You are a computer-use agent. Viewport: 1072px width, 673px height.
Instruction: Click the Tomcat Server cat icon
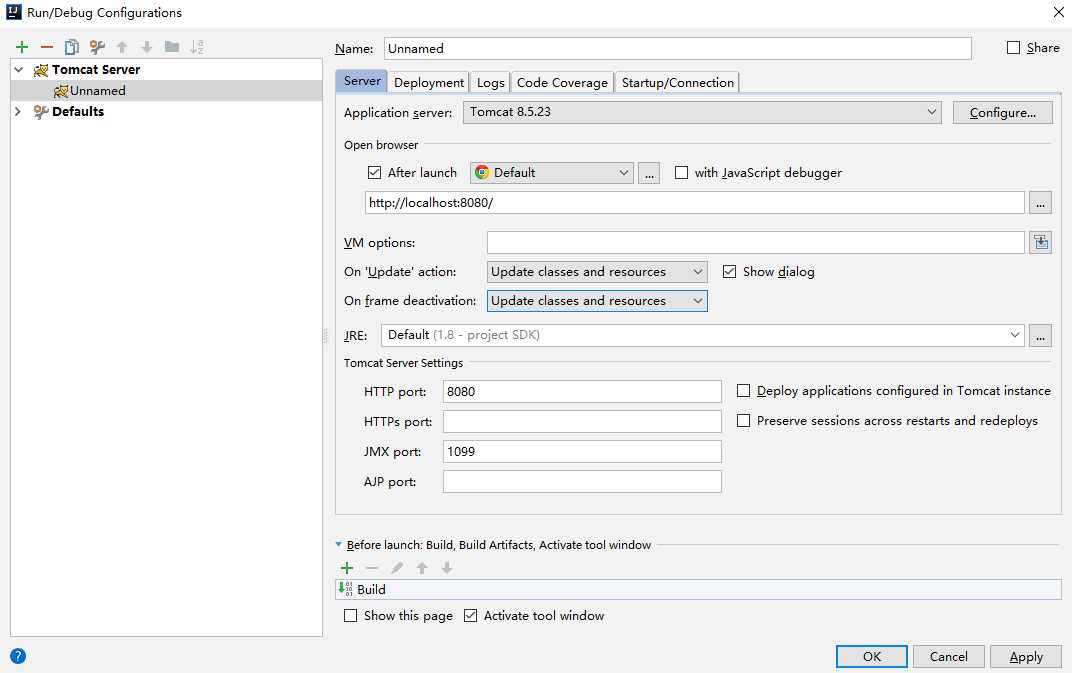coord(41,70)
